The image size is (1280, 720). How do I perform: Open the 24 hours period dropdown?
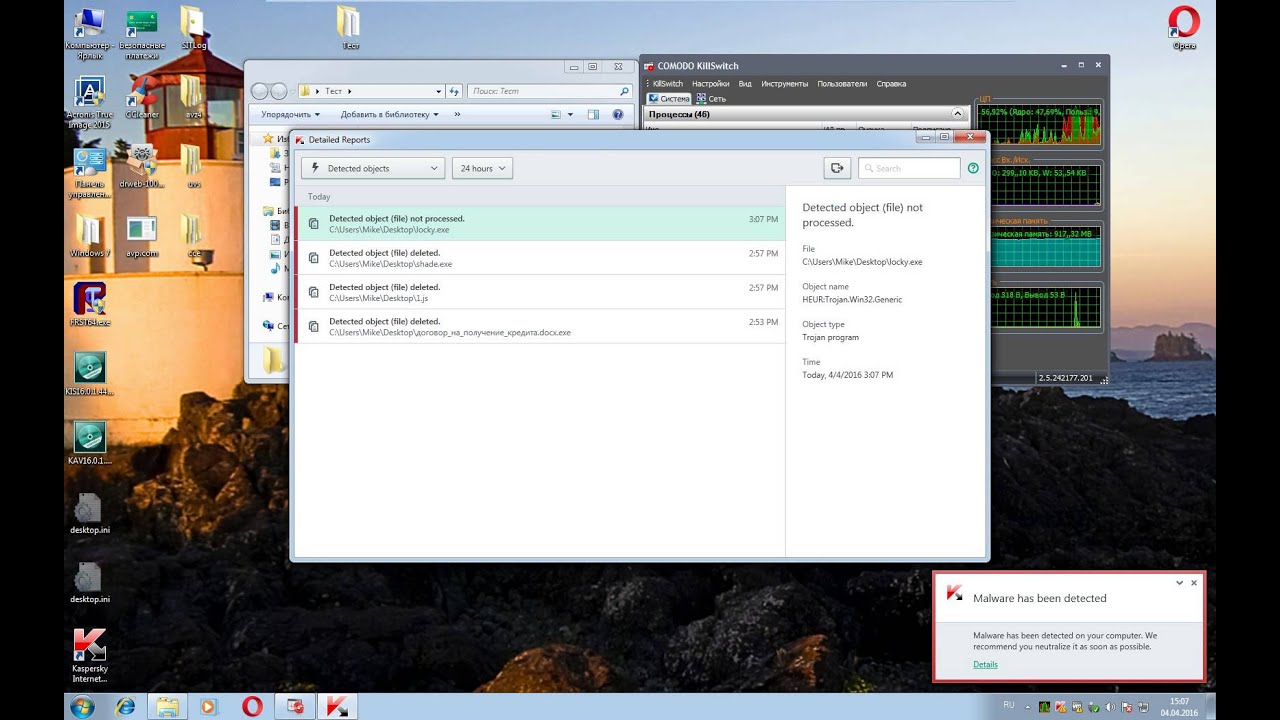(482, 168)
